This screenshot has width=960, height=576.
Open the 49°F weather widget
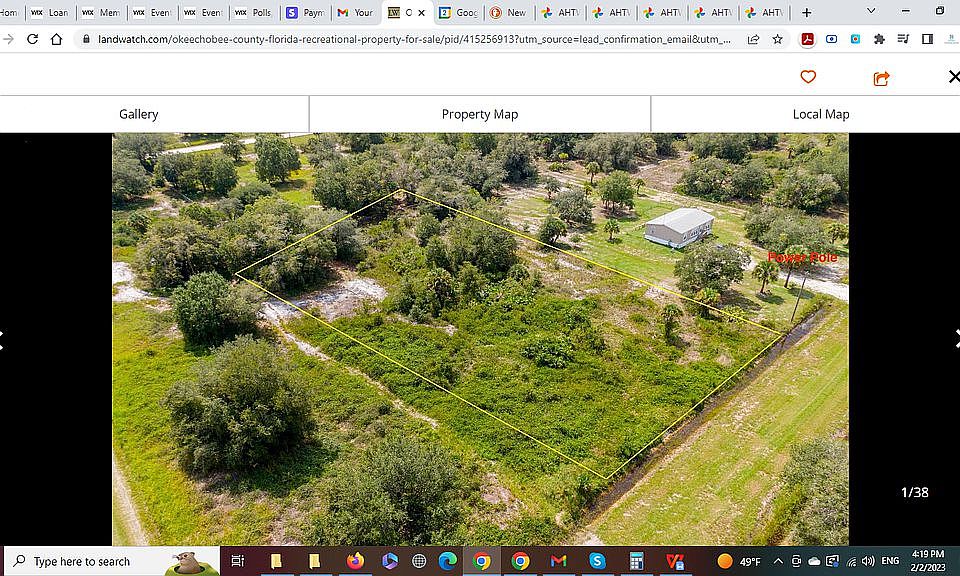coord(739,561)
